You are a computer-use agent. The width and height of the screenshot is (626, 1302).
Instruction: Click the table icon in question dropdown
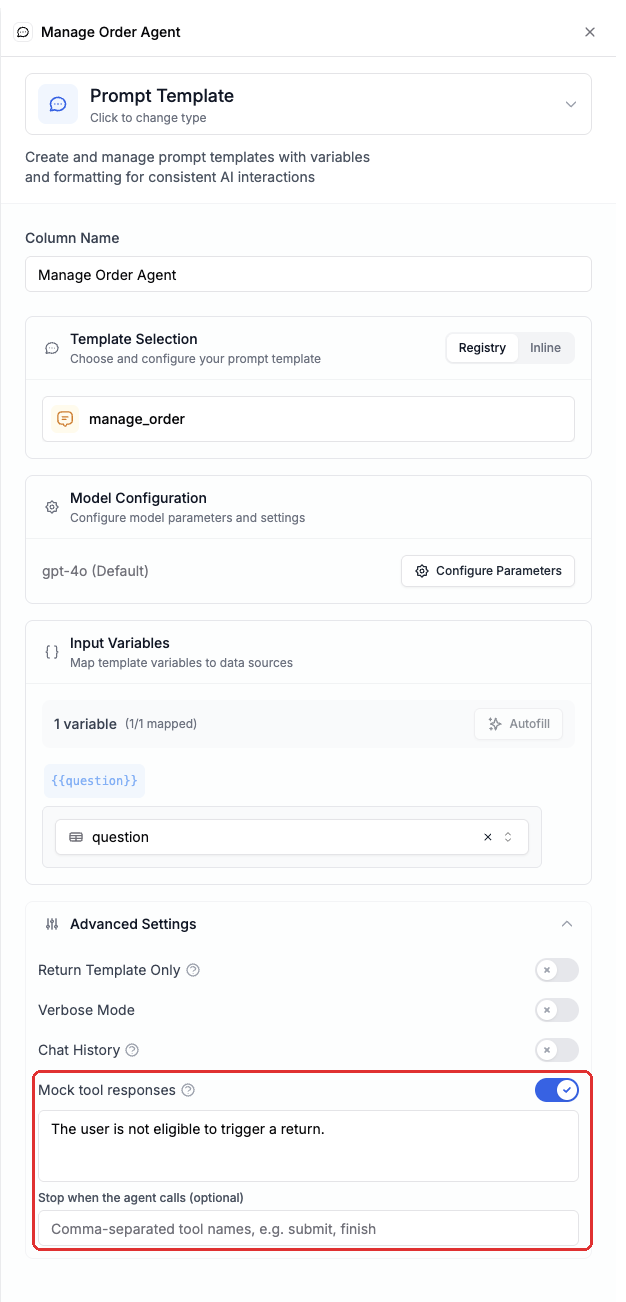[x=76, y=837]
